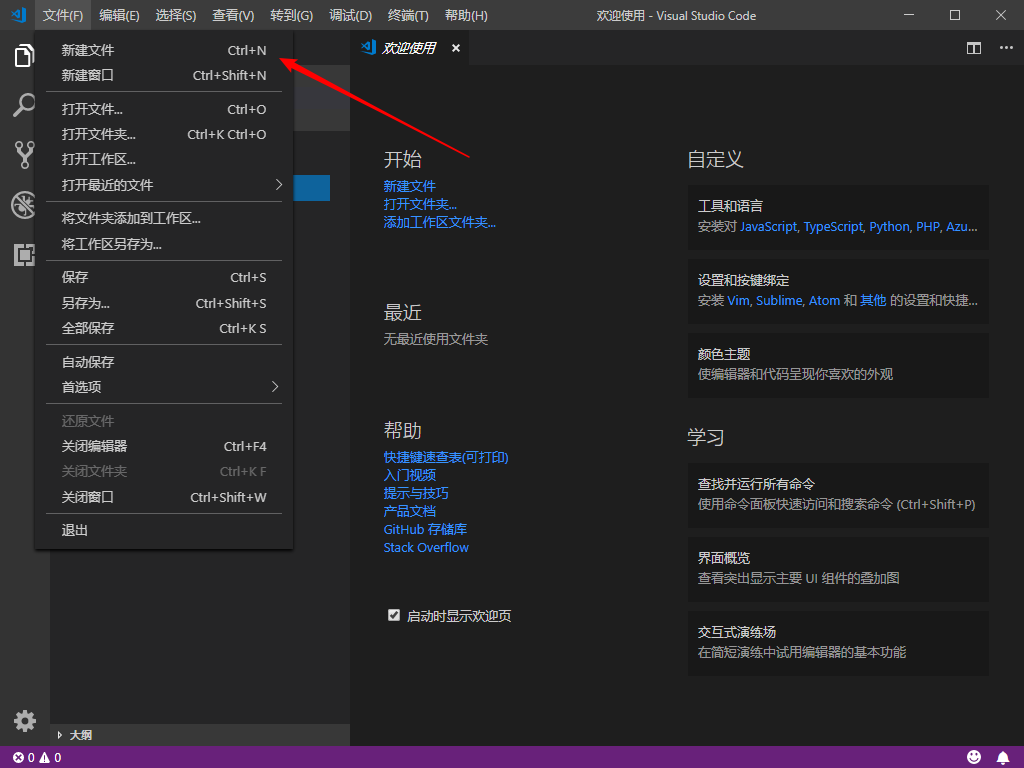Open the 颜色主题 card
Screen dimensions: 1024x768
tap(838, 365)
